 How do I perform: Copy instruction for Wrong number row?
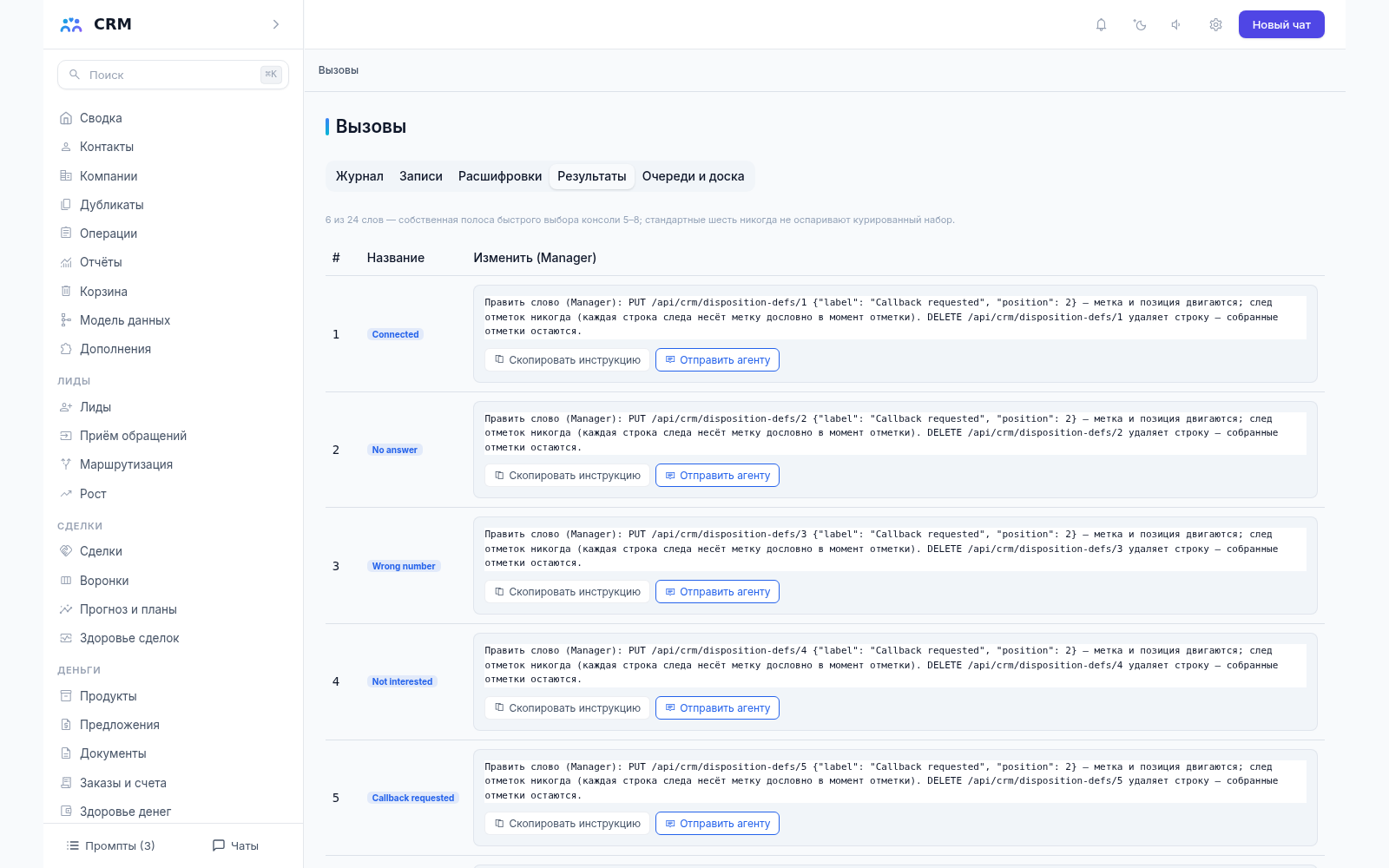(567, 592)
